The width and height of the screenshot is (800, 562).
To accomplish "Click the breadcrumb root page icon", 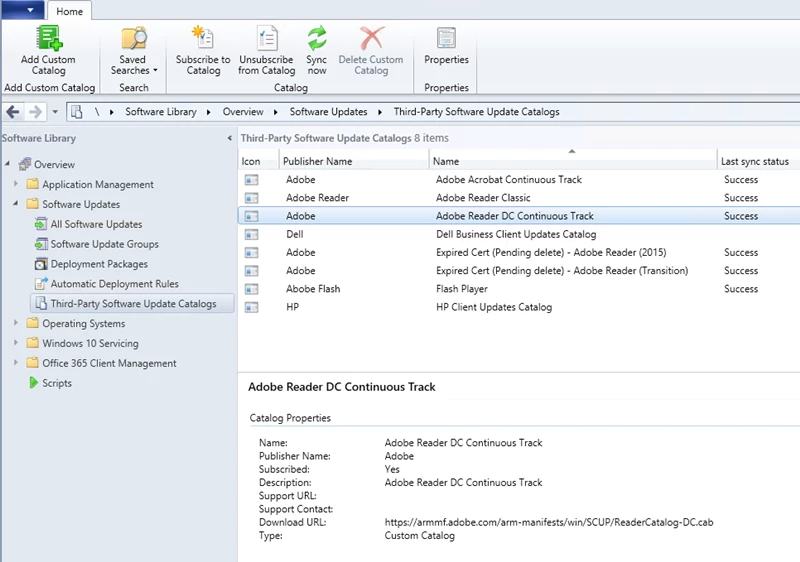I will coord(77,112).
